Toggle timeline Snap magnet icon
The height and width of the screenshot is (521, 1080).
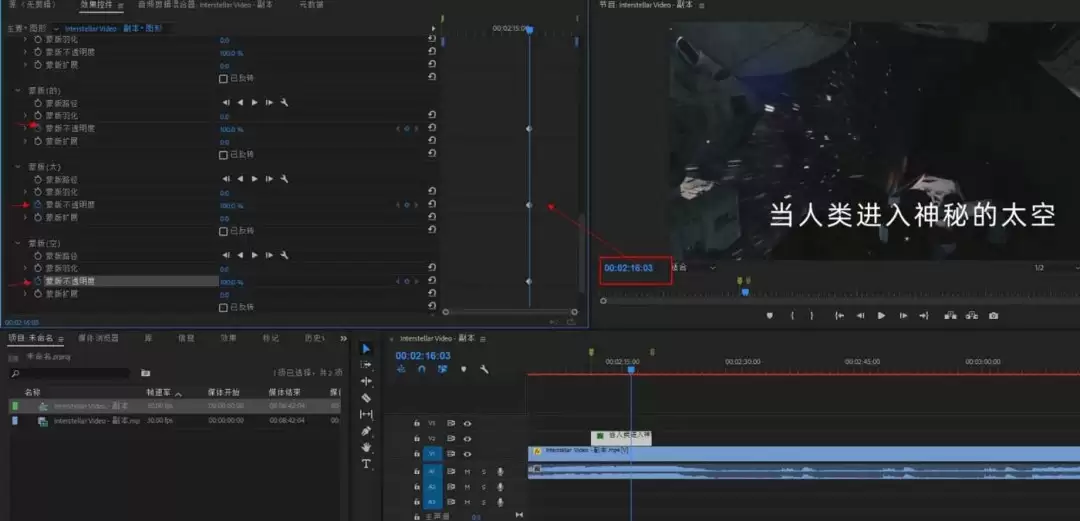[422, 369]
